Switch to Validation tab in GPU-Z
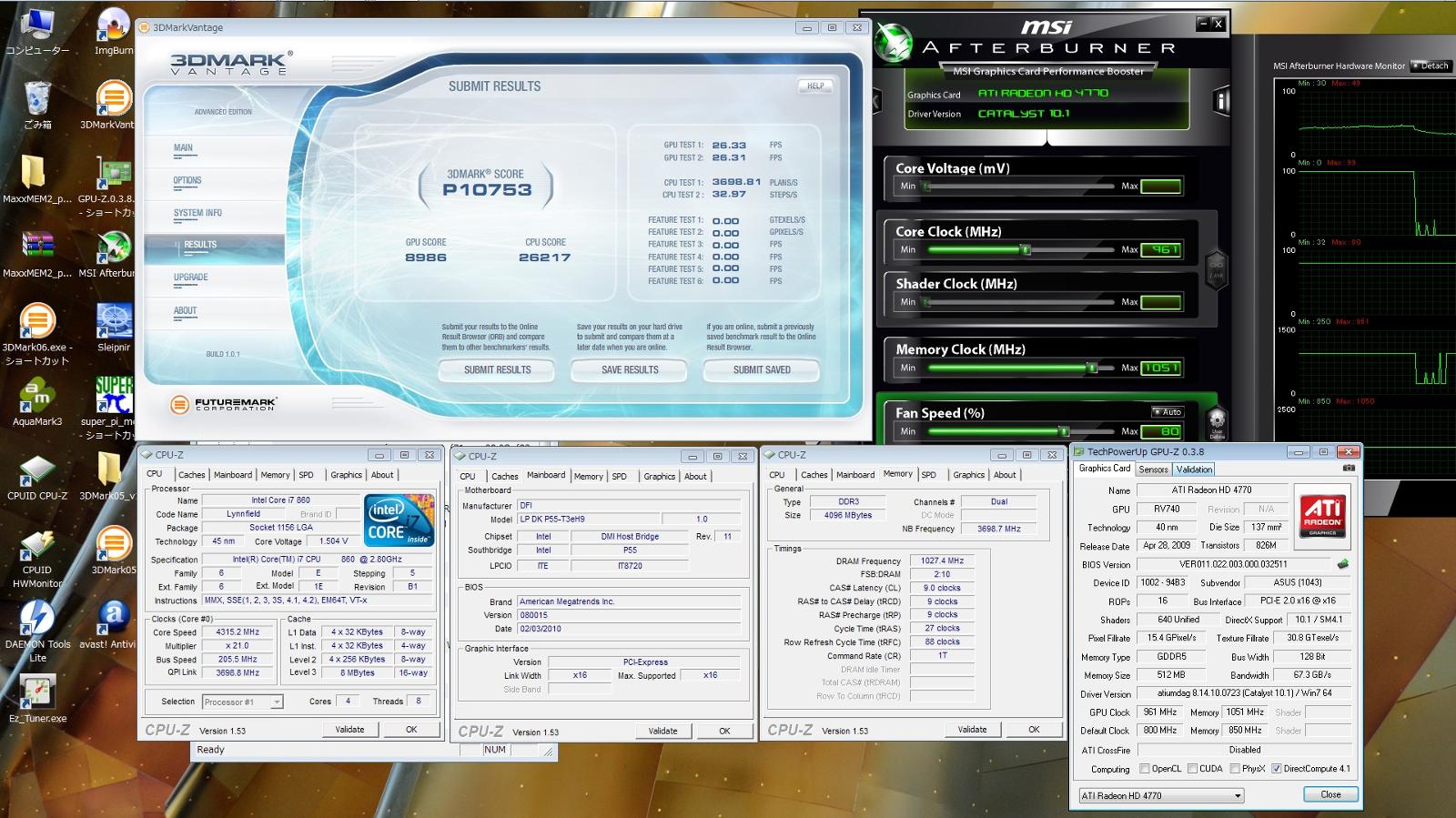Viewport: 1456px width, 818px height. coord(1193,470)
